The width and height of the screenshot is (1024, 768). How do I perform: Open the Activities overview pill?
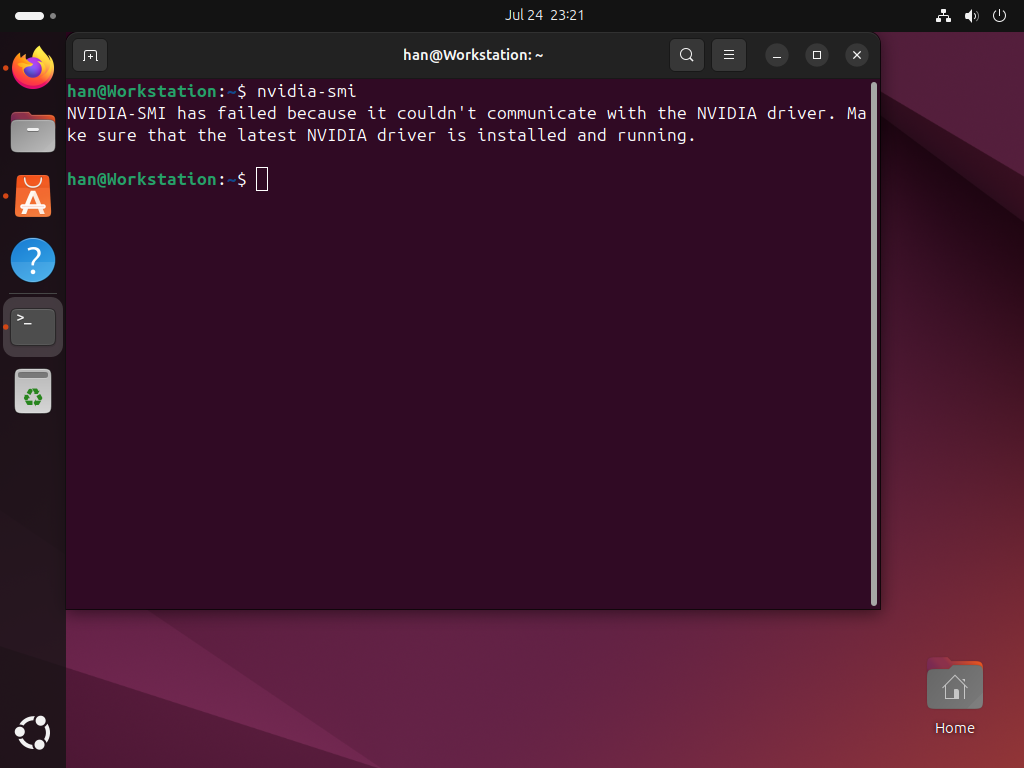[x=35, y=16]
